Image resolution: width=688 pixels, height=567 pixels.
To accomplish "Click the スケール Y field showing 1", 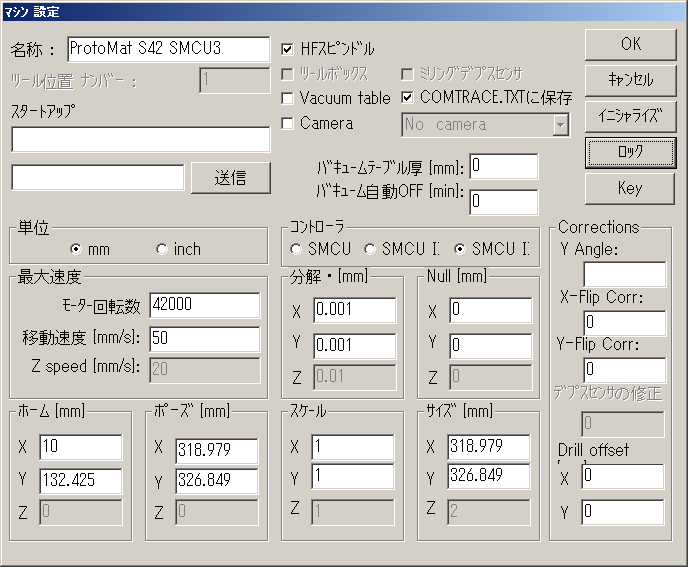I will tap(353, 476).
